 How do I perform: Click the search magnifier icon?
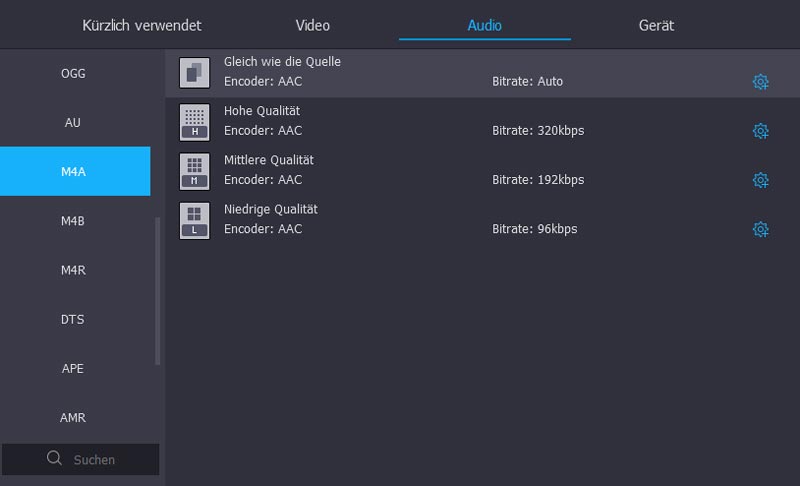point(55,459)
